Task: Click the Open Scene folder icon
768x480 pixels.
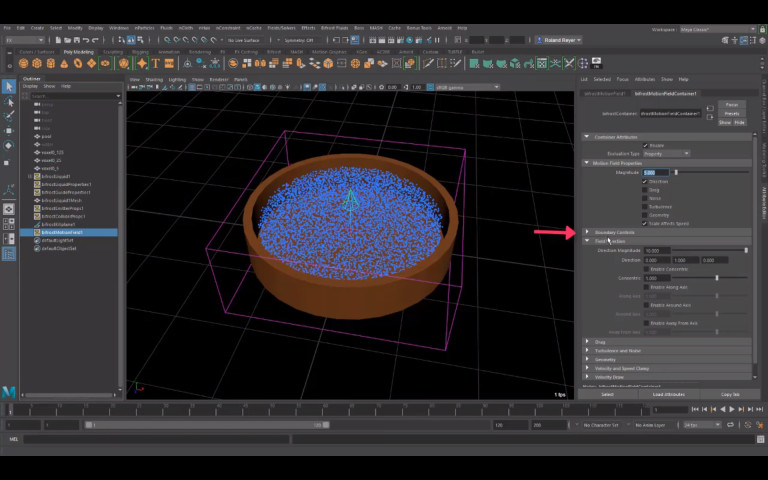Action: pos(68,40)
